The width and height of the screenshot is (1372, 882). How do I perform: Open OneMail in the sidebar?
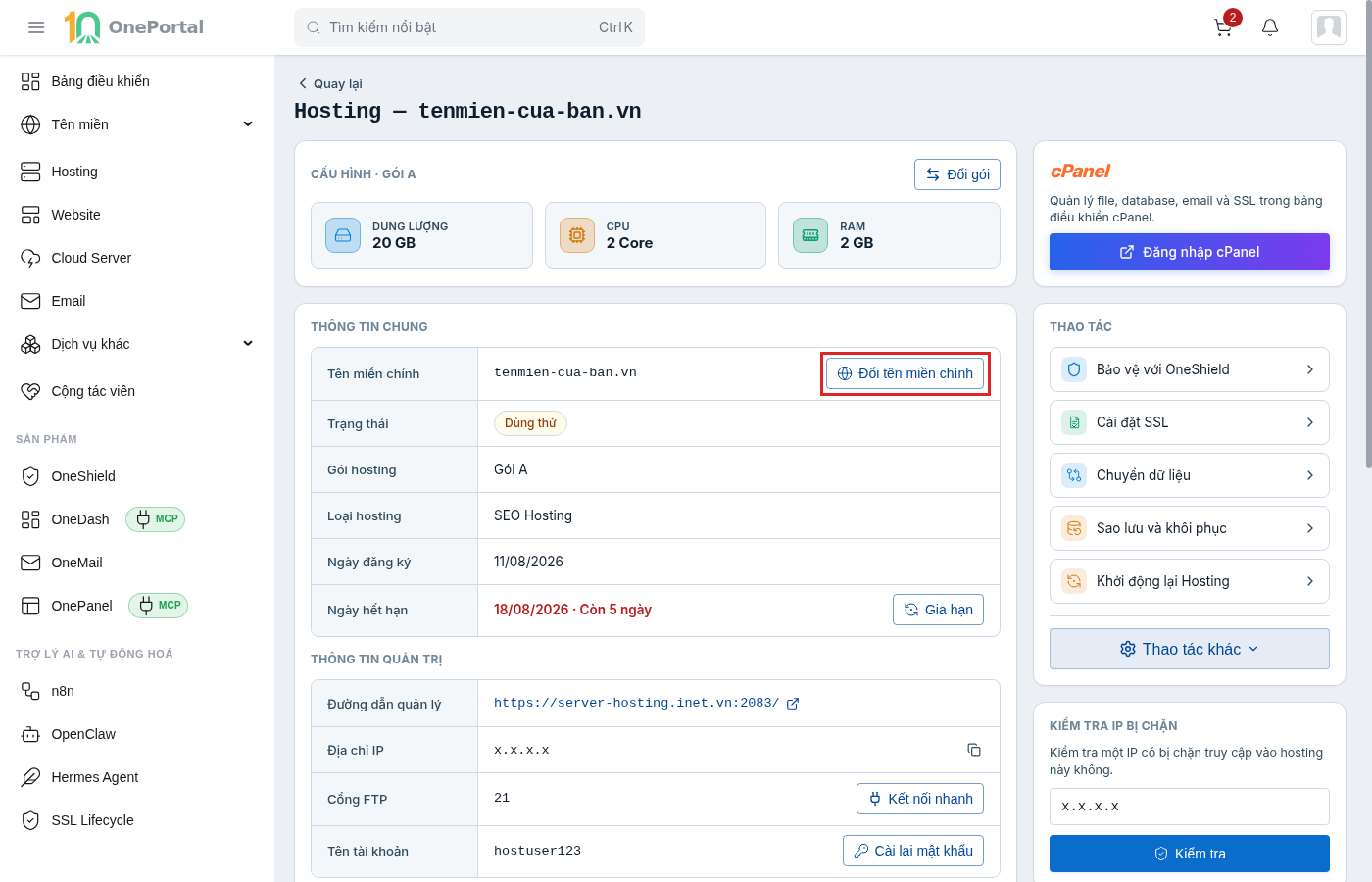tap(137, 563)
